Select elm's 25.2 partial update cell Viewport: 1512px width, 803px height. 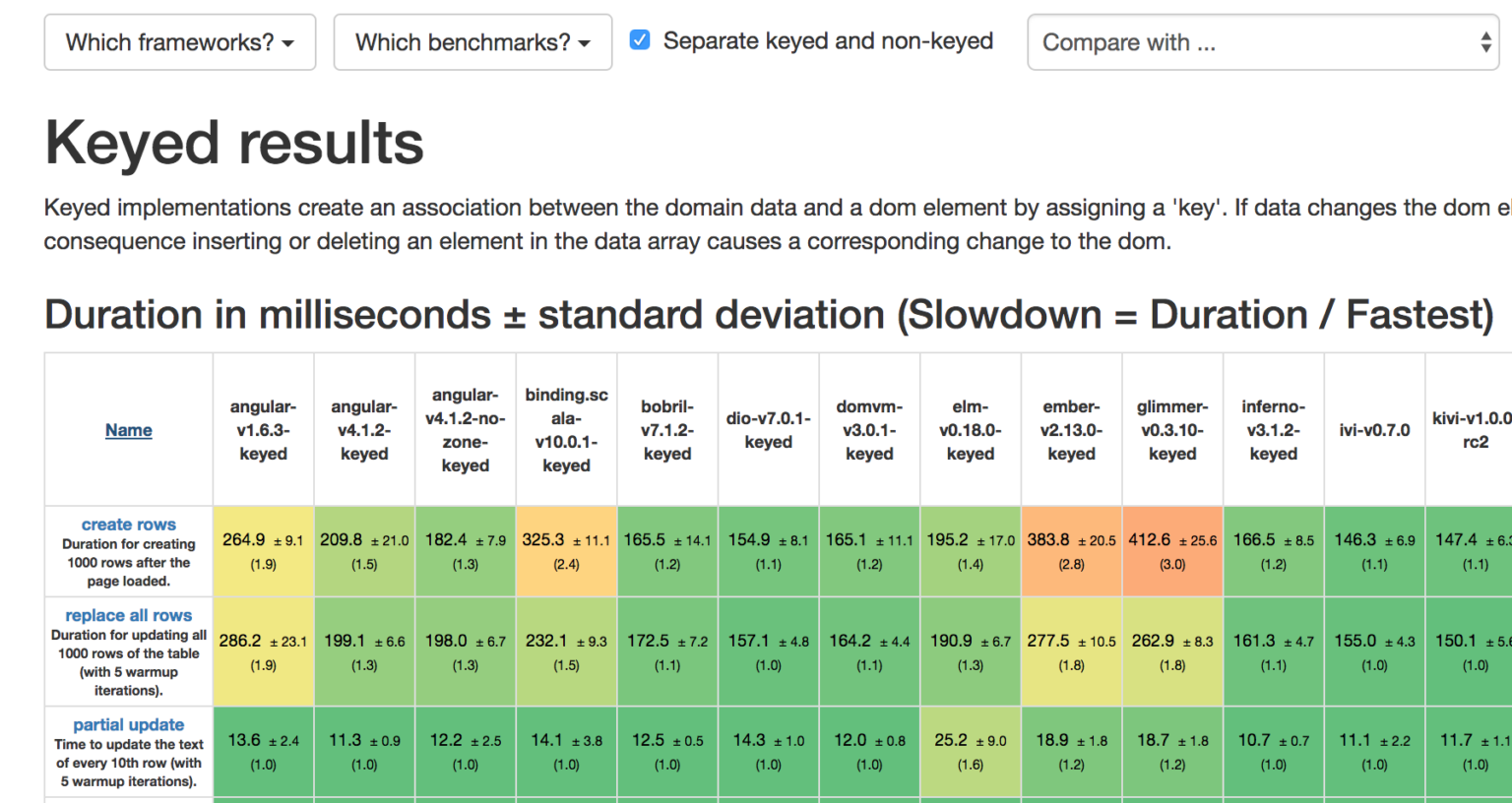click(x=970, y=750)
